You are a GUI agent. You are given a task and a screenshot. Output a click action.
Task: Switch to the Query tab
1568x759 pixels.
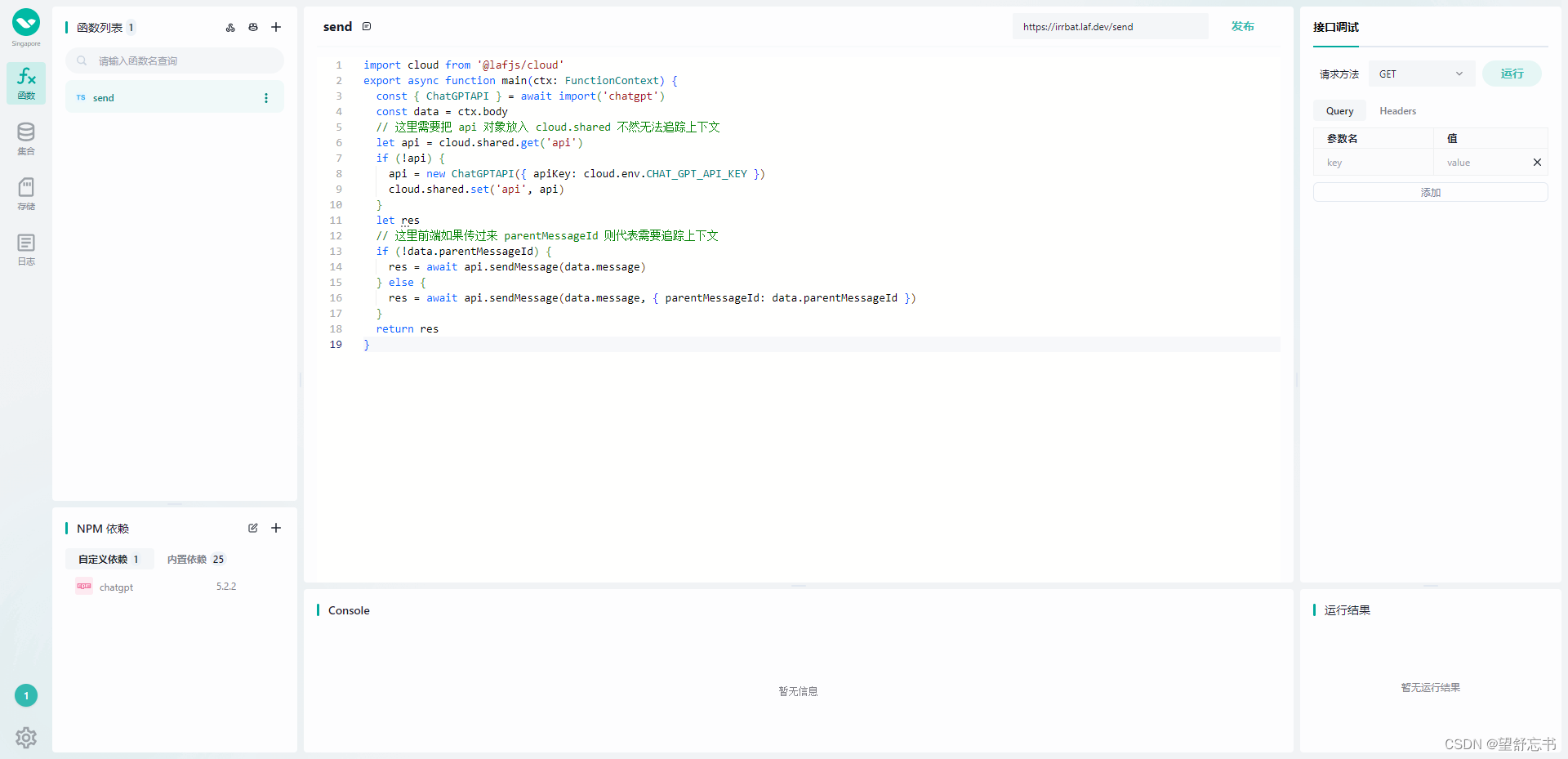point(1339,111)
